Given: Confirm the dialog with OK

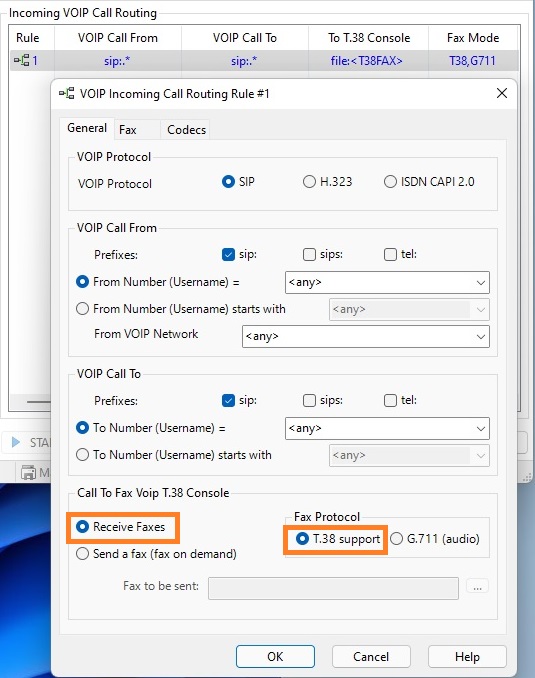Looking at the screenshot, I should tap(275, 656).
